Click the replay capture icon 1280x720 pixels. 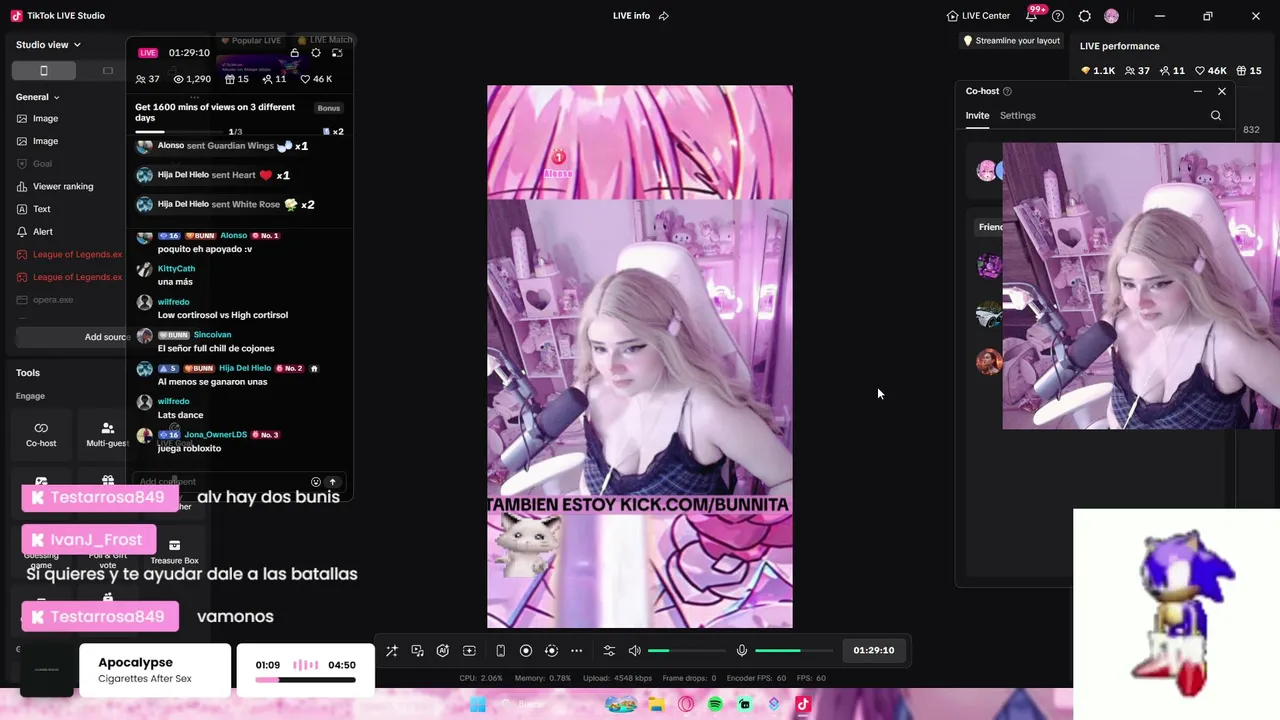(551, 651)
